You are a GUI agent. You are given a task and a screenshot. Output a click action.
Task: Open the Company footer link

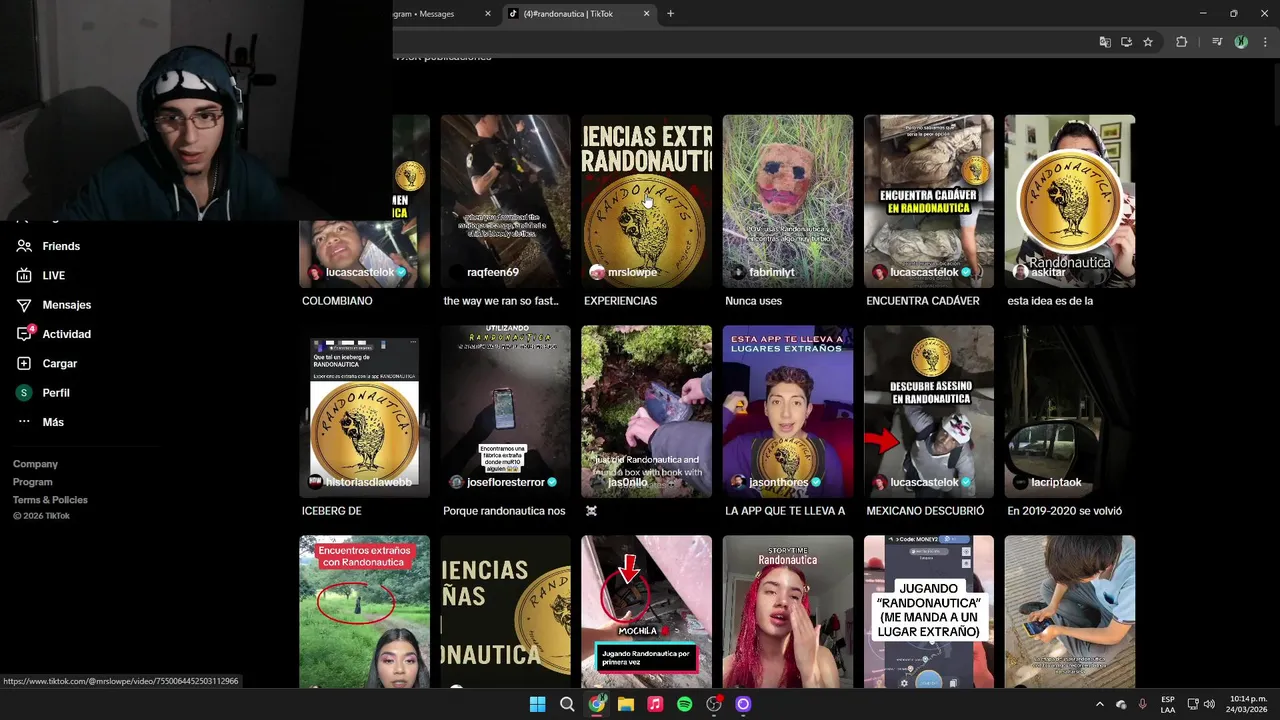pyautogui.click(x=35, y=464)
